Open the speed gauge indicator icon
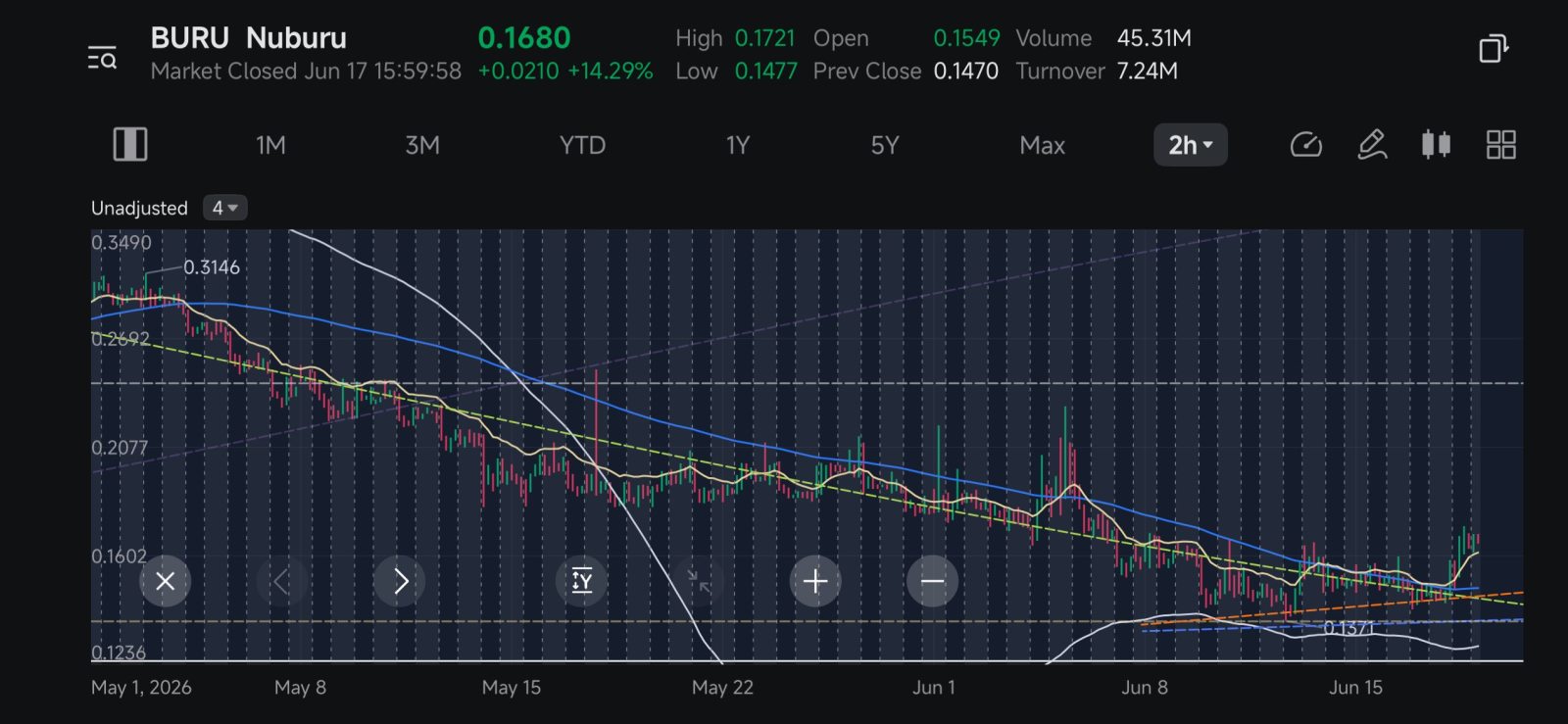Viewport: 1568px width, 724px height. coord(1305,145)
